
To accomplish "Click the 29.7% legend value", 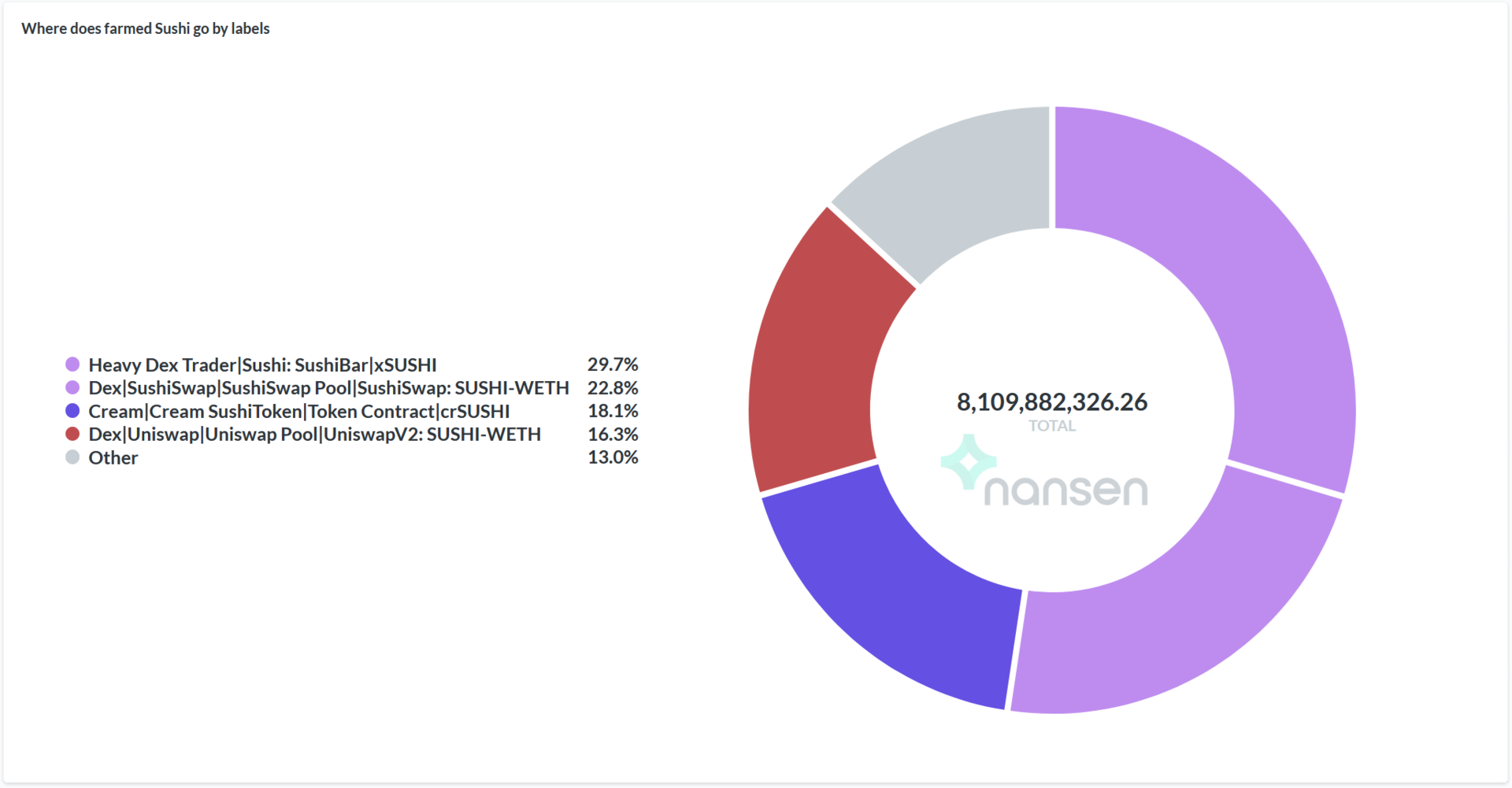I will tap(613, 364).
